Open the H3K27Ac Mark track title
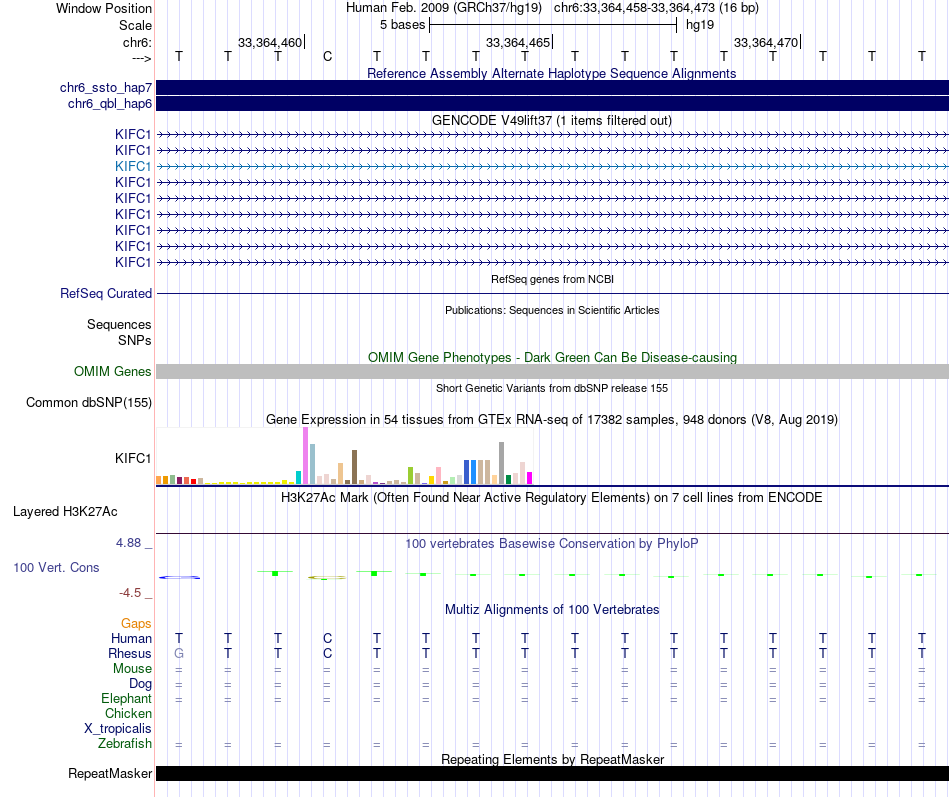Image resolution: width=950 pixels, height=797 pixels. 551,498
